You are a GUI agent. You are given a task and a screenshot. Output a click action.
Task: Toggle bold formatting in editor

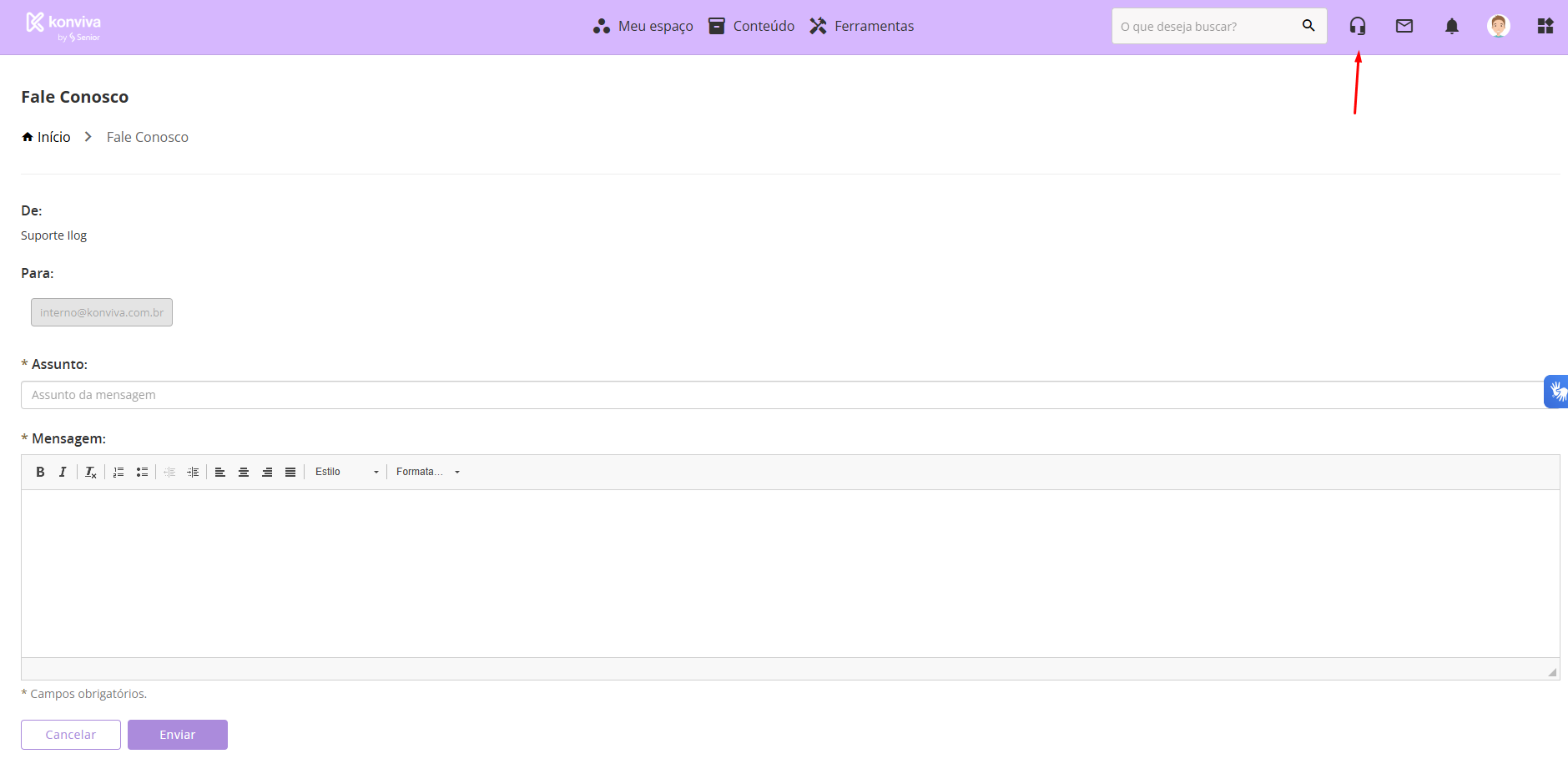[x=40, y=473]
